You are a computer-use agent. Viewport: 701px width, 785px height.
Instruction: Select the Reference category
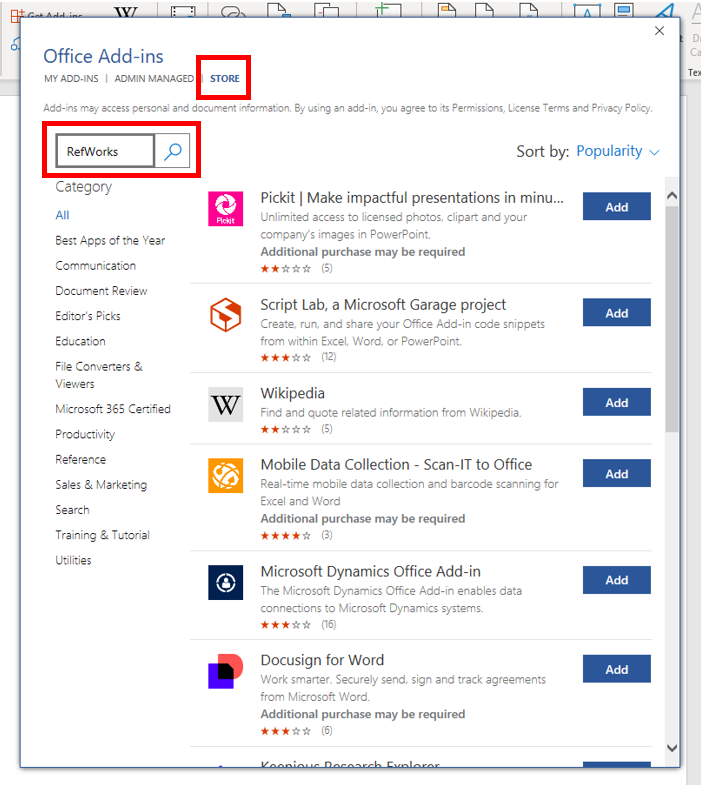point(80,460)
